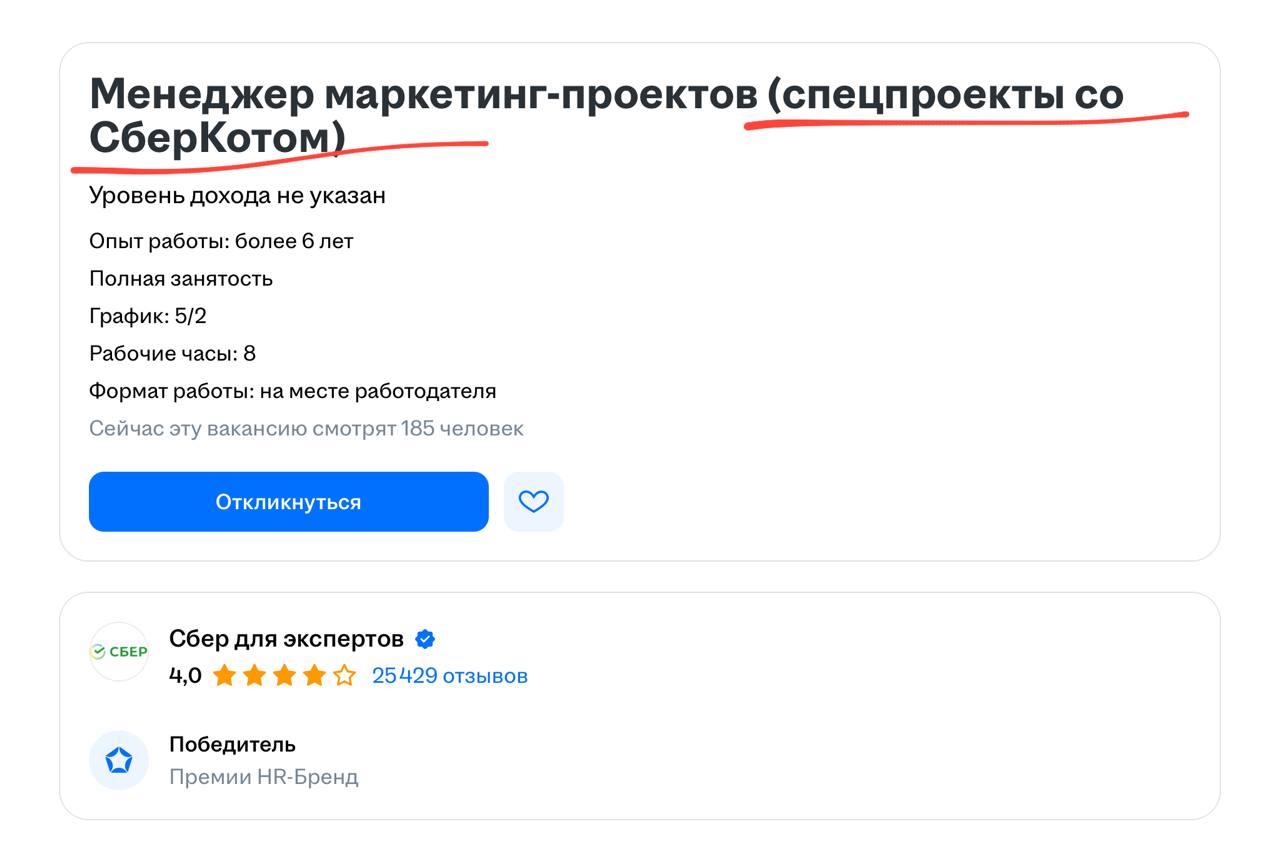The width and height of the screenshot is (1280, 861).
Task: Open the Сбер для экспертов company page
Action: (286, 639)
